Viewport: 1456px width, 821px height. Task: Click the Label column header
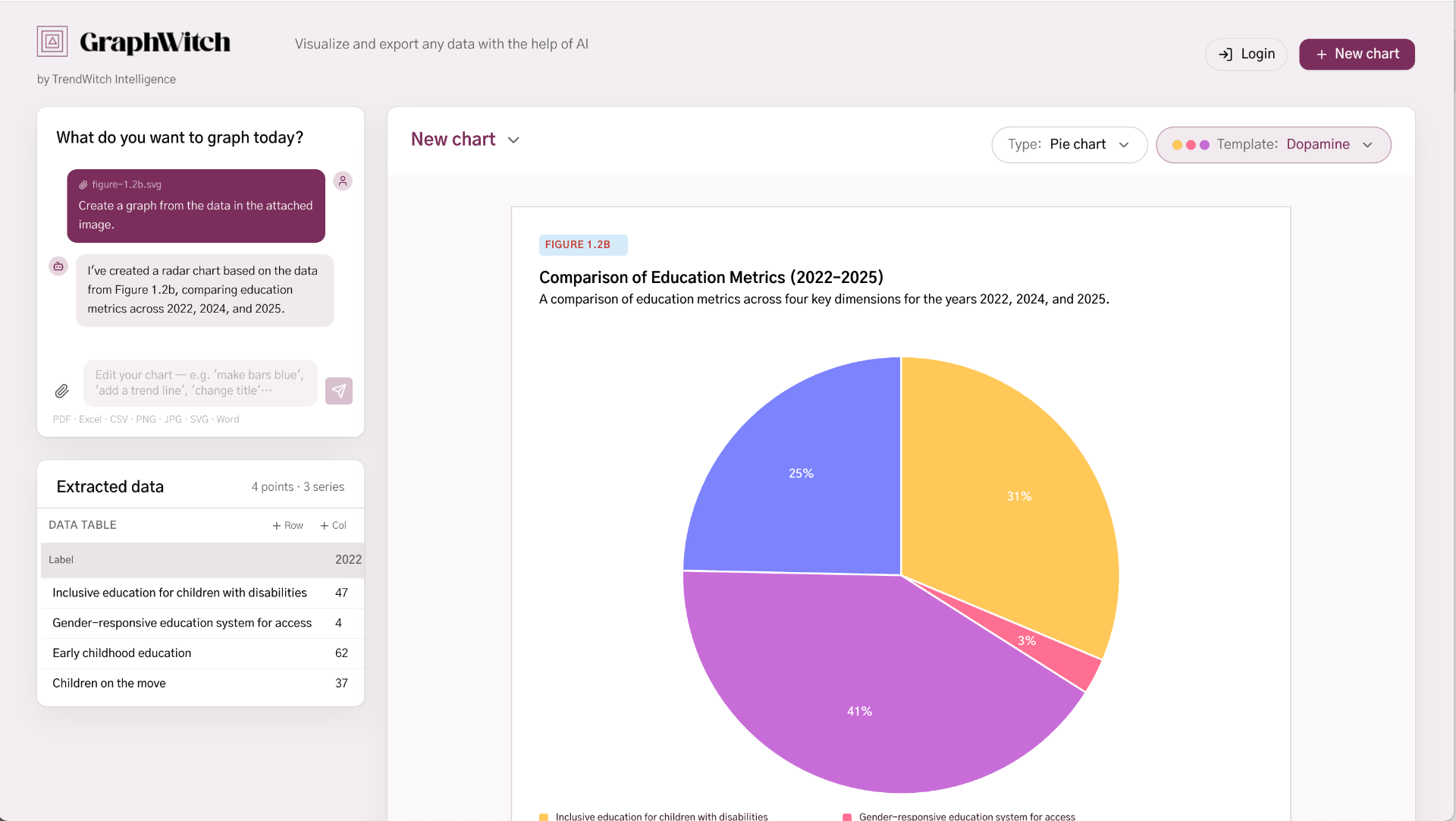[61, 560]
